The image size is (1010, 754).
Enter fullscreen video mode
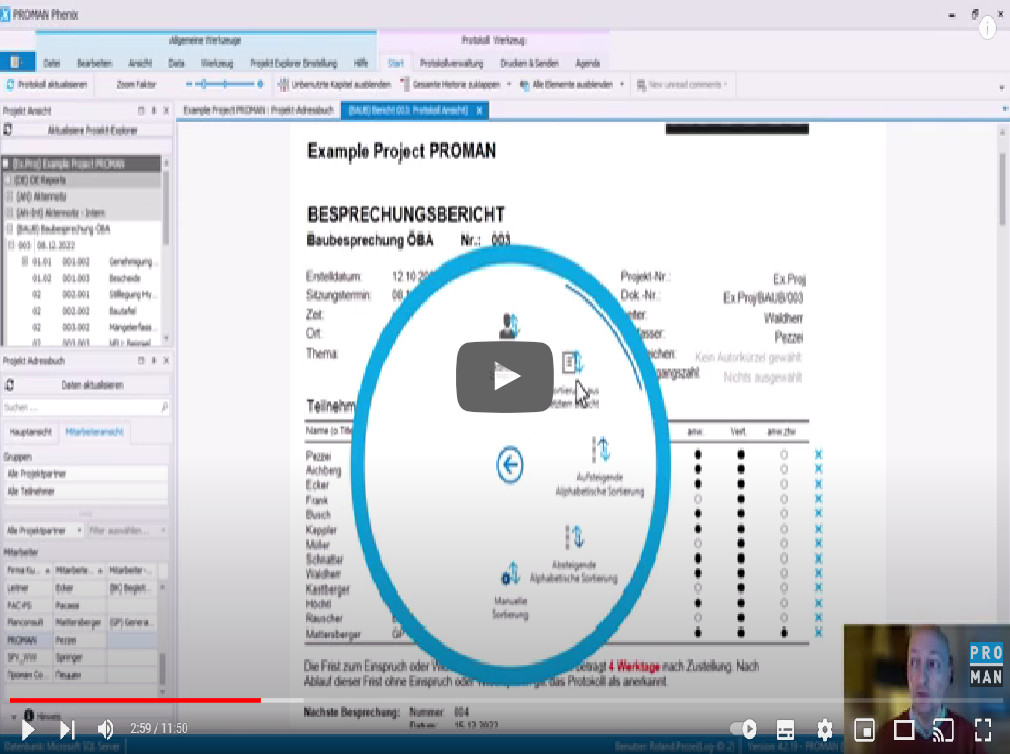(x=983, y=730)
